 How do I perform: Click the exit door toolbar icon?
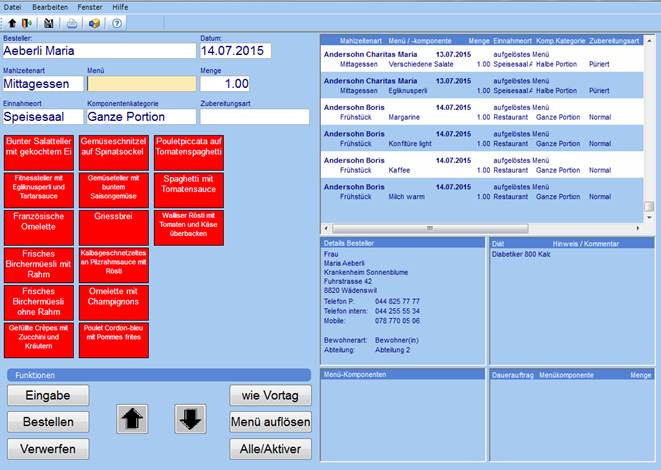coord(24,22)
